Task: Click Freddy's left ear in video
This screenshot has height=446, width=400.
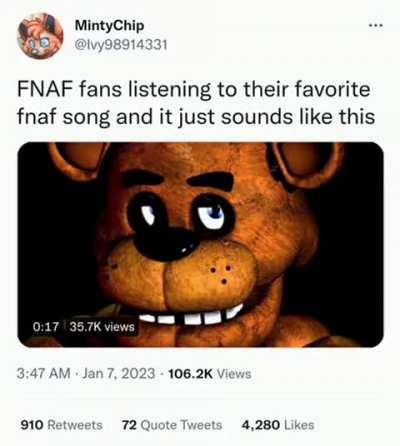Action: point(78,160)
